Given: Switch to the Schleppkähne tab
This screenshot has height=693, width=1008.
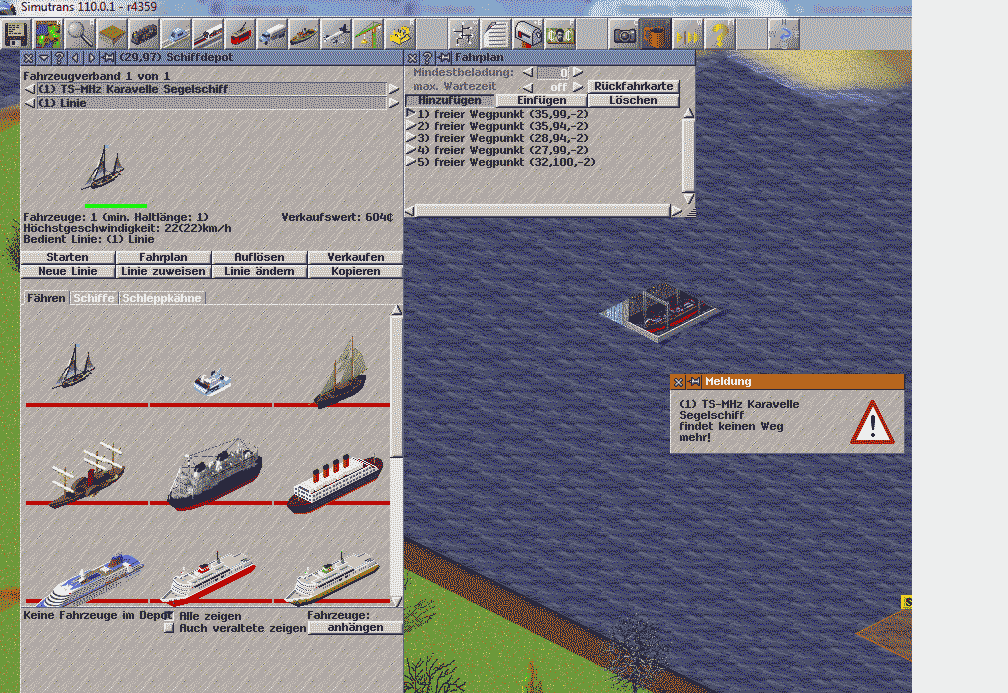Looking at the screenshot, I should (x=162, y=298).
